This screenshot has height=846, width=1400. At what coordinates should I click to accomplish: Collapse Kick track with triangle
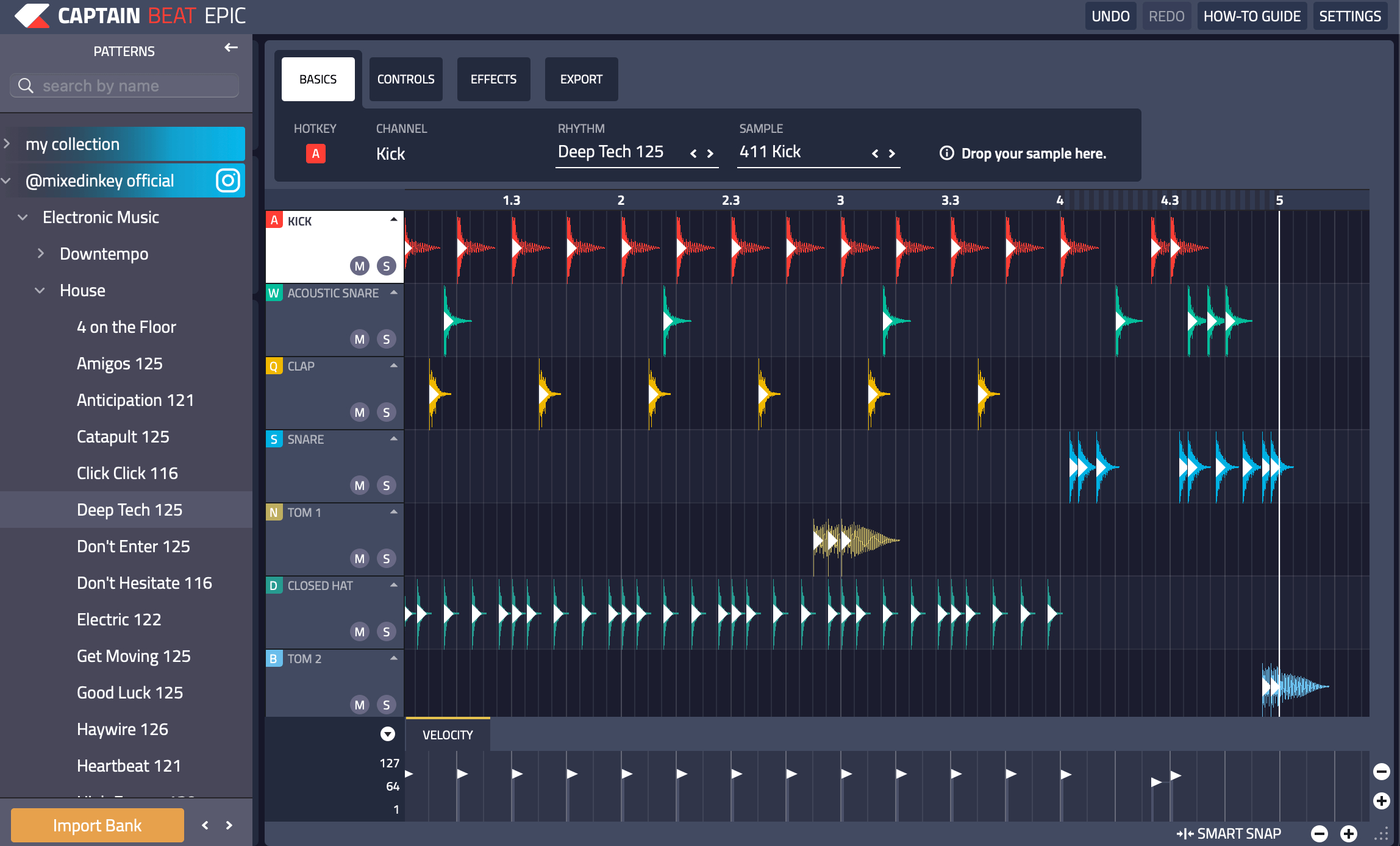tap(394, 219)
